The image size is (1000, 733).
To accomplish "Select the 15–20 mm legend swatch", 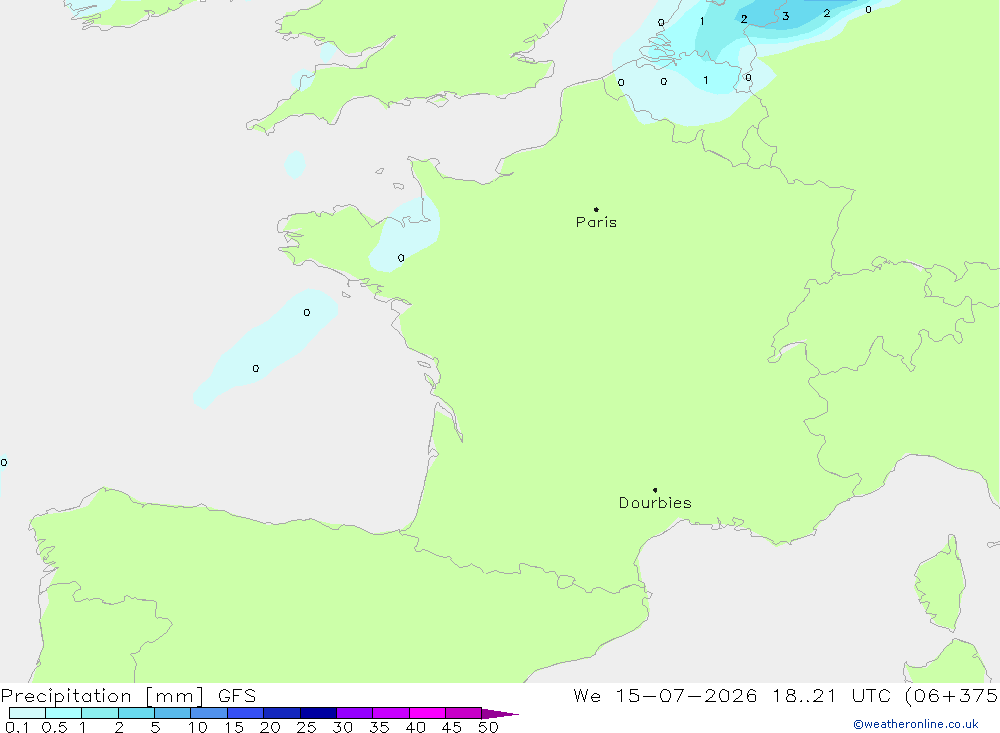I will click(246, 713).
